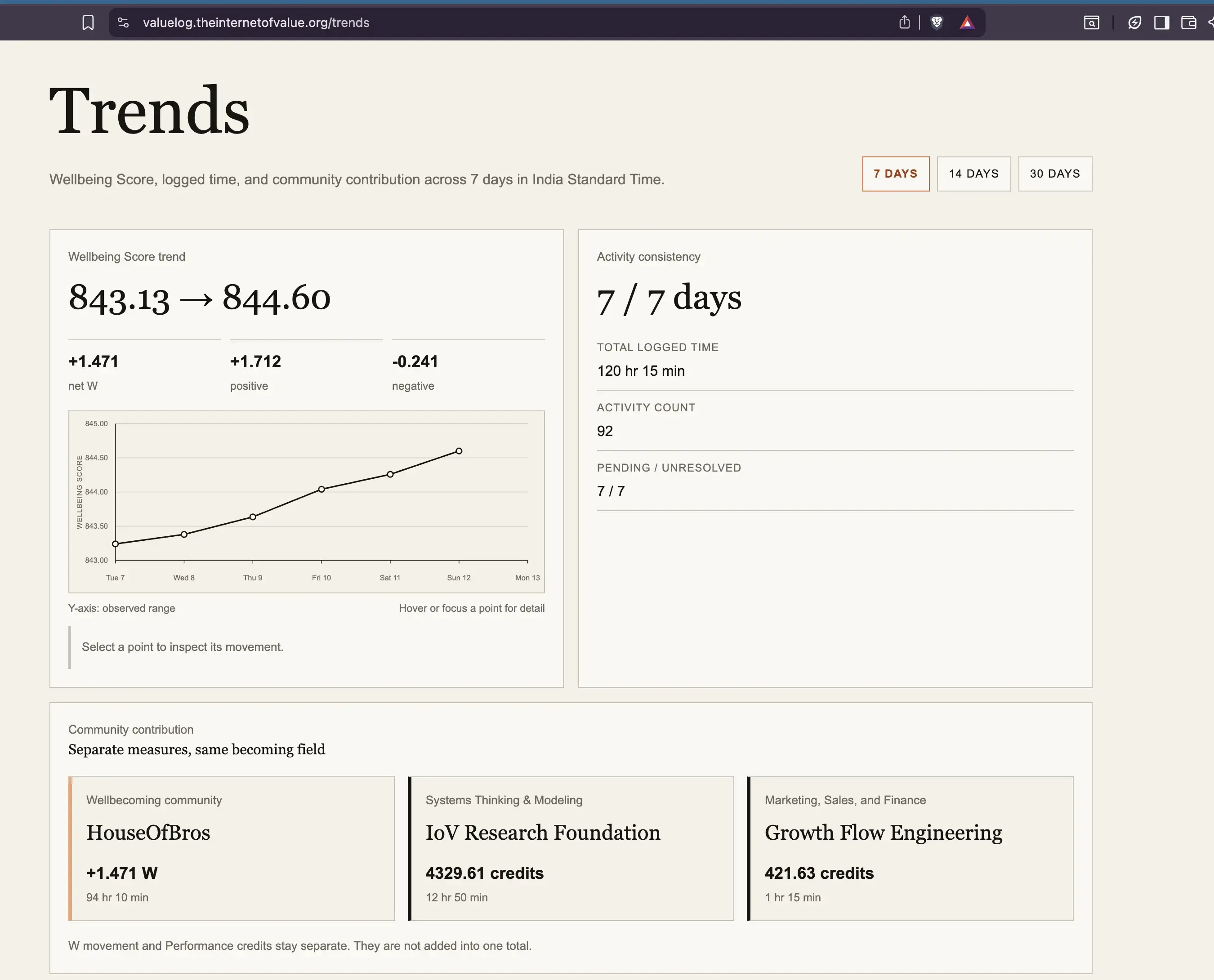The height and width of the screenshot is (980, 1214).
Task: Toggle the browser sidebar panel icon
Action: [1161, 22]
